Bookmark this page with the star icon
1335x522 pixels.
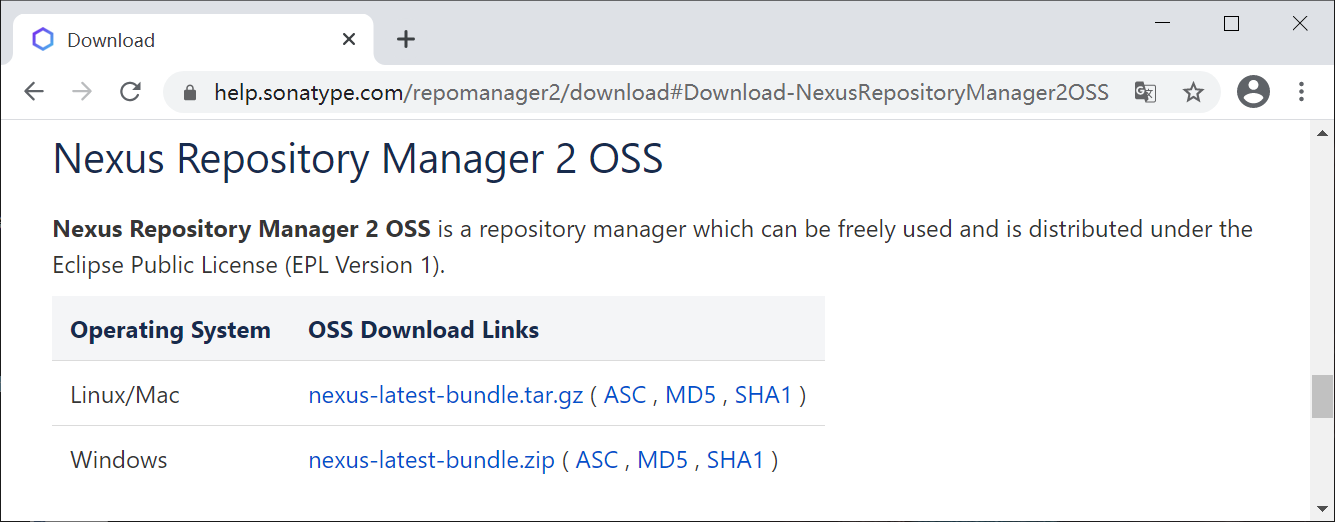point(1193,93)
